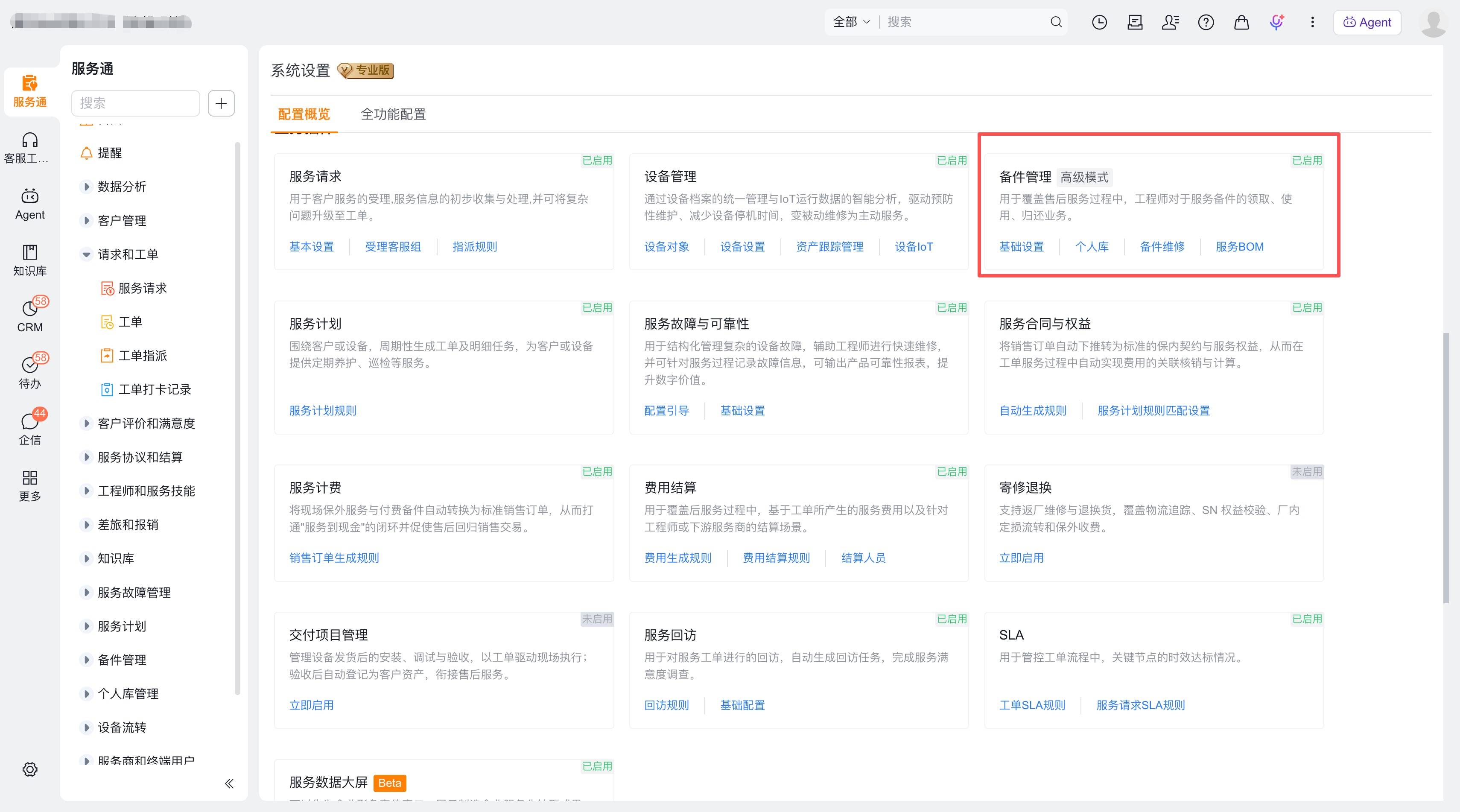
Task: Open 服务请求 item in sidebar
Action: pyautogui.click(x=134, y=289)
